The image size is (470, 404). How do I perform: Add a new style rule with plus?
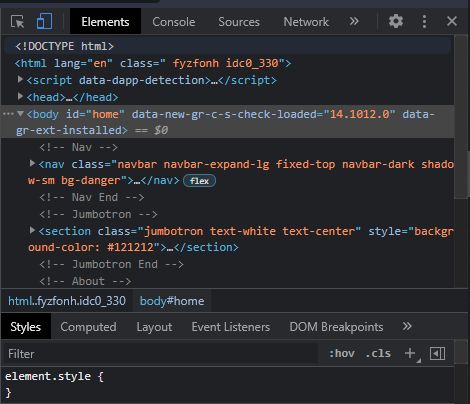410,353
